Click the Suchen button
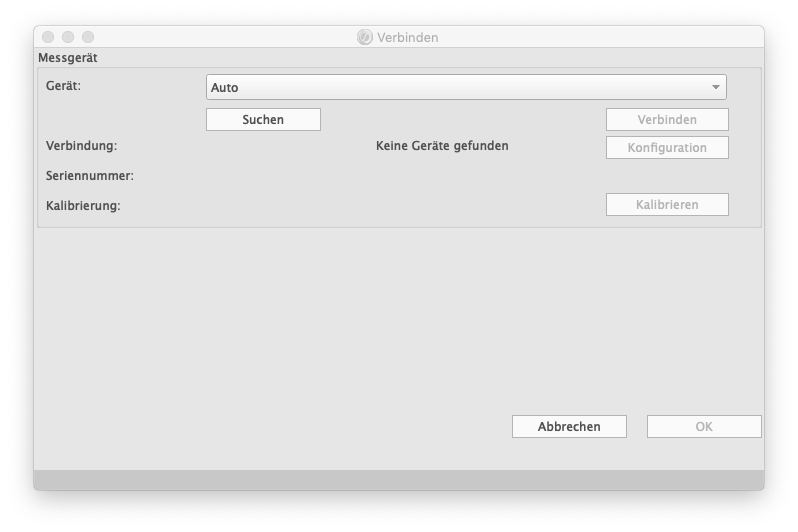798x532 pixels. pos(263,120)
